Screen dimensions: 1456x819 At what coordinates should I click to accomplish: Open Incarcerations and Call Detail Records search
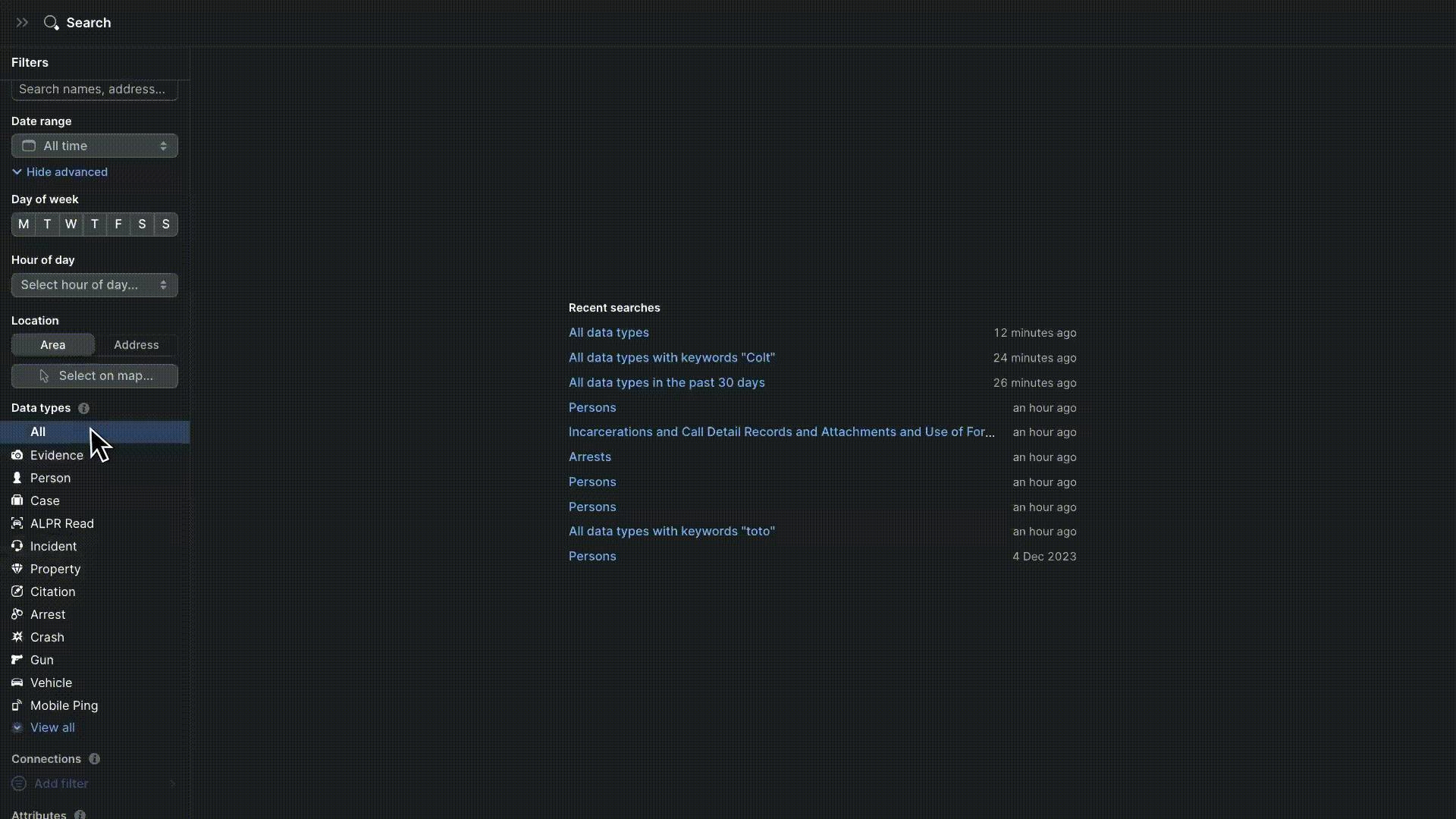coord(782,432)
